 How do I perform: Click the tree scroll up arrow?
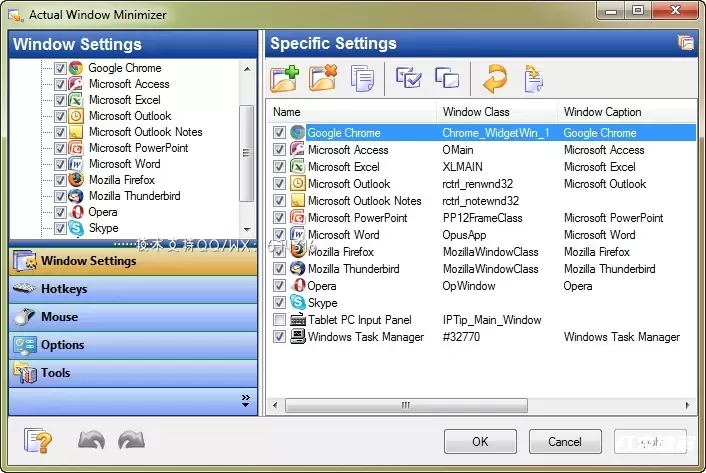pos(247,69)
